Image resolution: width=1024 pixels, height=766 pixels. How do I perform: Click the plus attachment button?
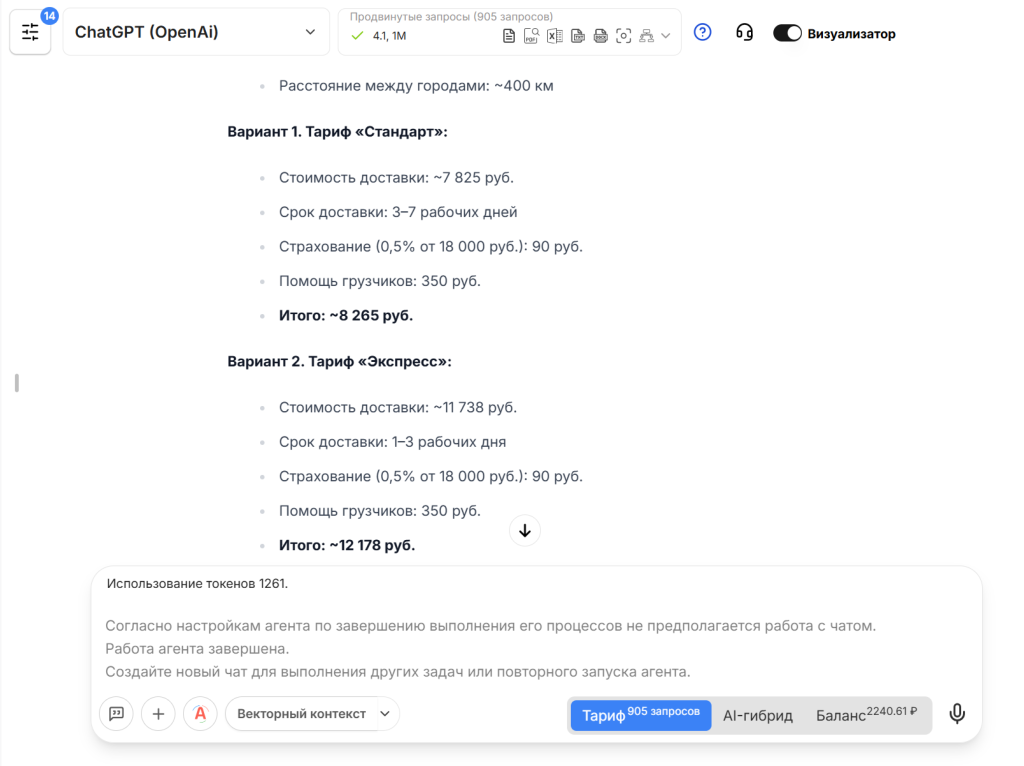coord(158,714)
